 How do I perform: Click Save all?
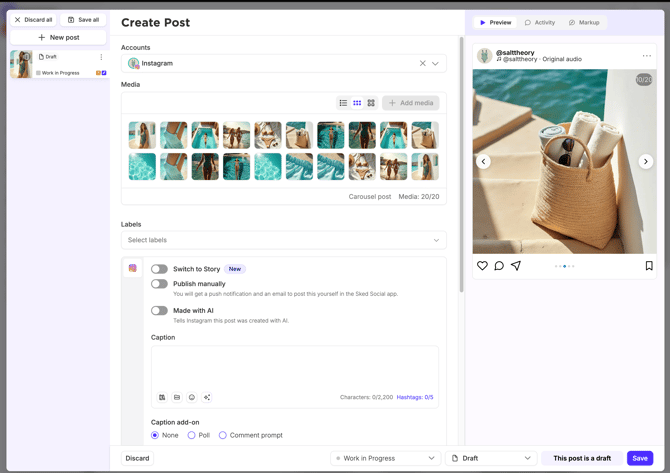coord(83,20)
